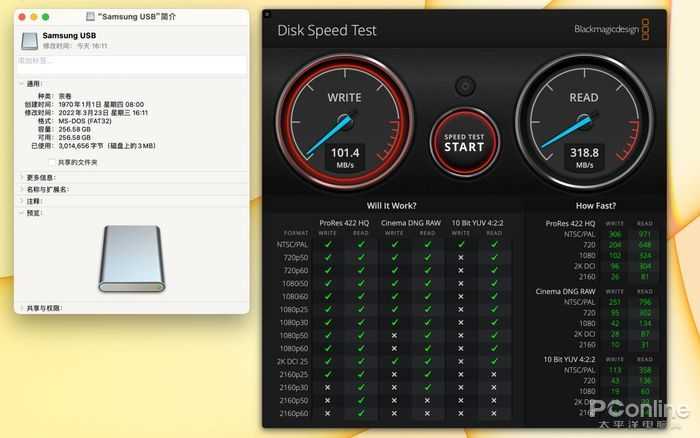
Task: Click the '256.58 GB' capacity value
Action: tap(75, 129)
